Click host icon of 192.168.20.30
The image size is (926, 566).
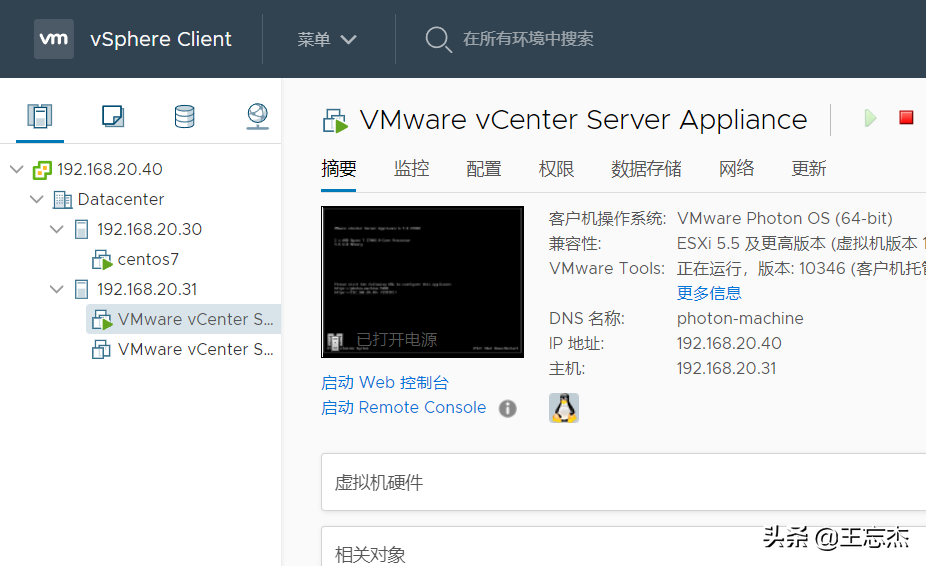coord(81,229)
